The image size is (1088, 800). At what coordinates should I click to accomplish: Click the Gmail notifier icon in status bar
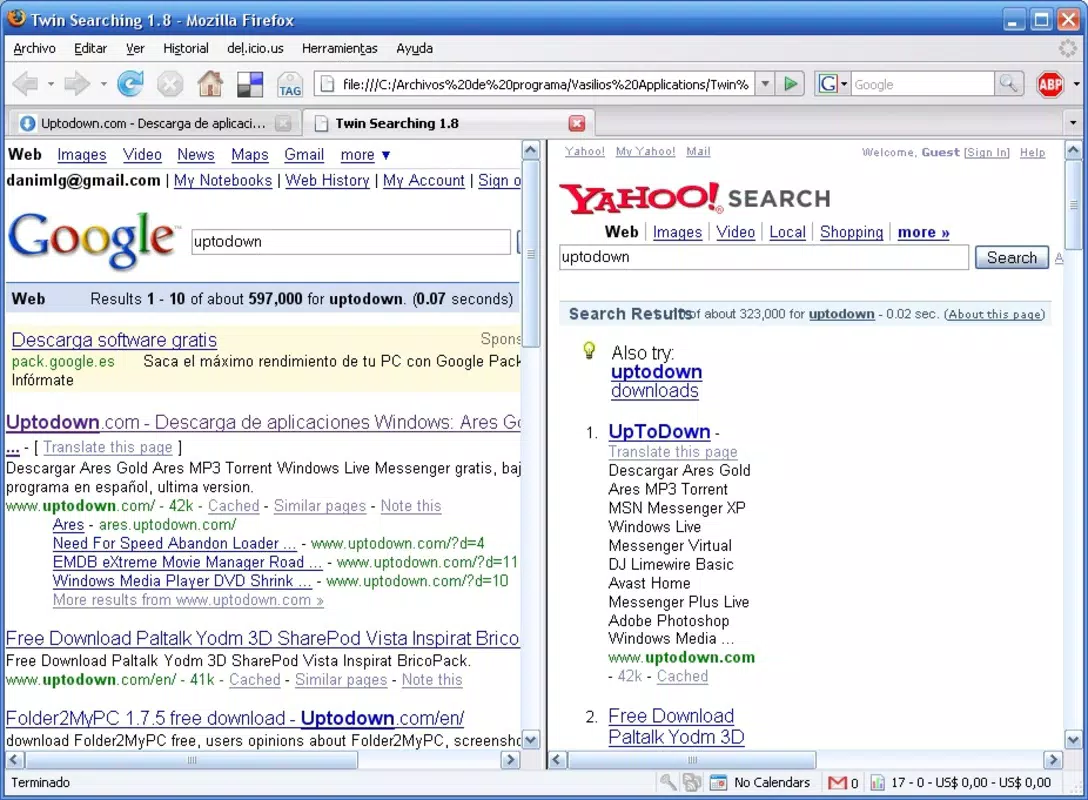coord(838,783)
